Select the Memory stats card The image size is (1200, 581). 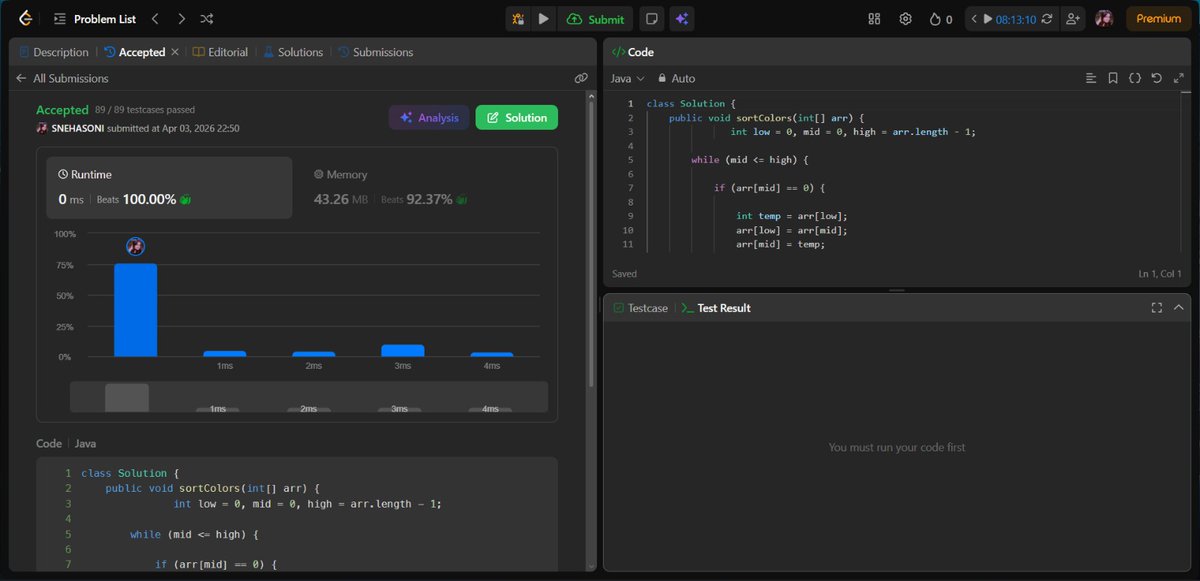click(424, 187)
